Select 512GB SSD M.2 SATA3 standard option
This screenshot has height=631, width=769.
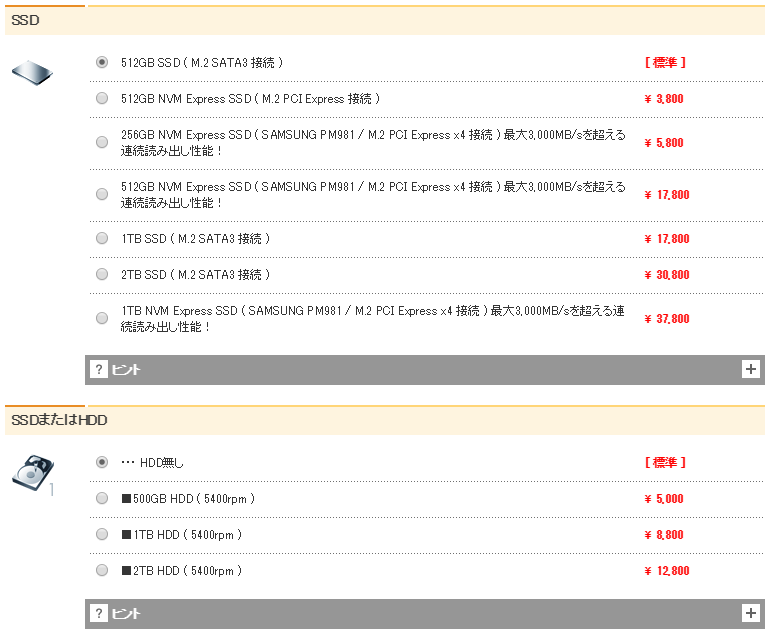click(x=102, y=62)
